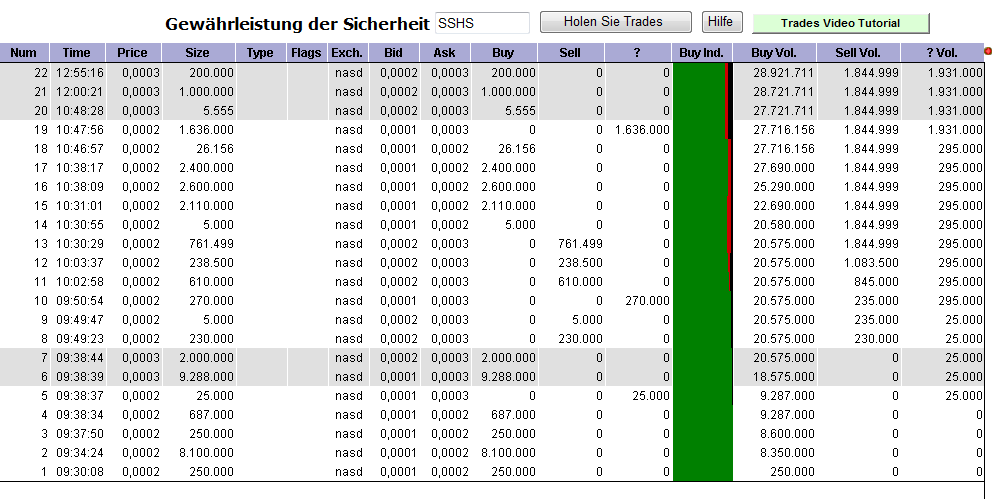Sort by the Num column header
The image size is (993, 499).
[x=23, y=53]
